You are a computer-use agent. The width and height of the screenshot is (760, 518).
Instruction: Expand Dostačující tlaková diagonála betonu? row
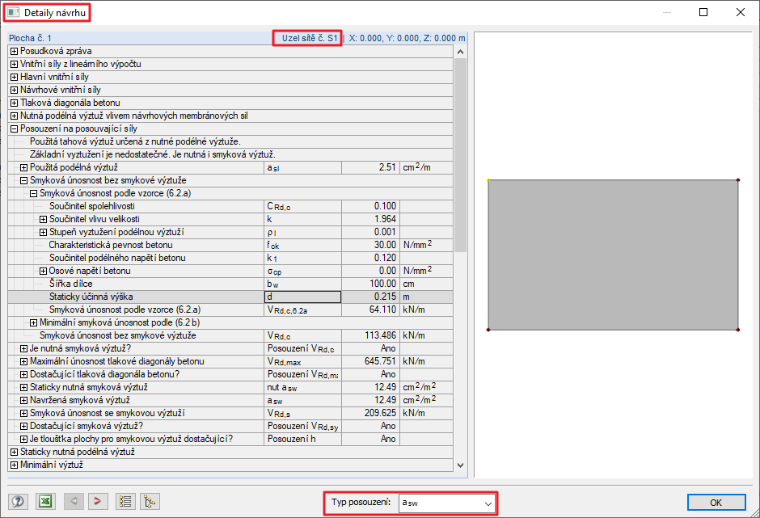pos(24,374)
